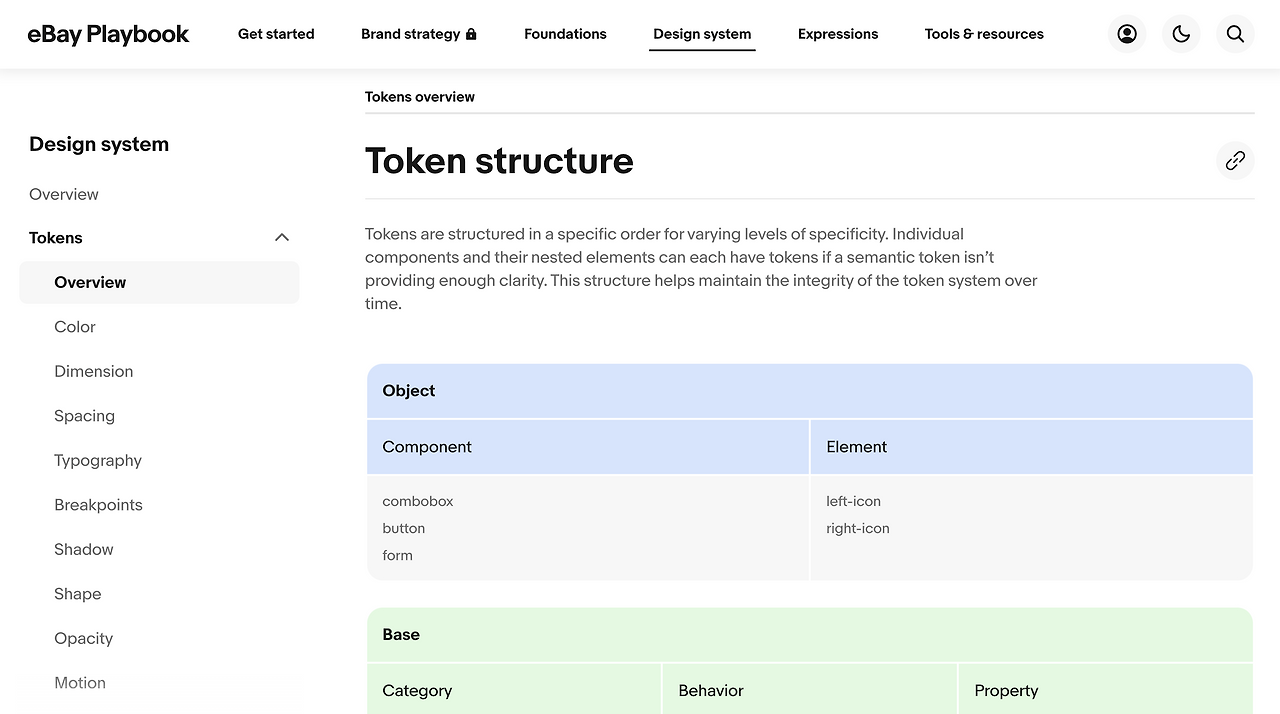Open search with the magnifier icon
This screenshot has width=1280, height=714.
pyautogui.click(x=1235, y=34)
